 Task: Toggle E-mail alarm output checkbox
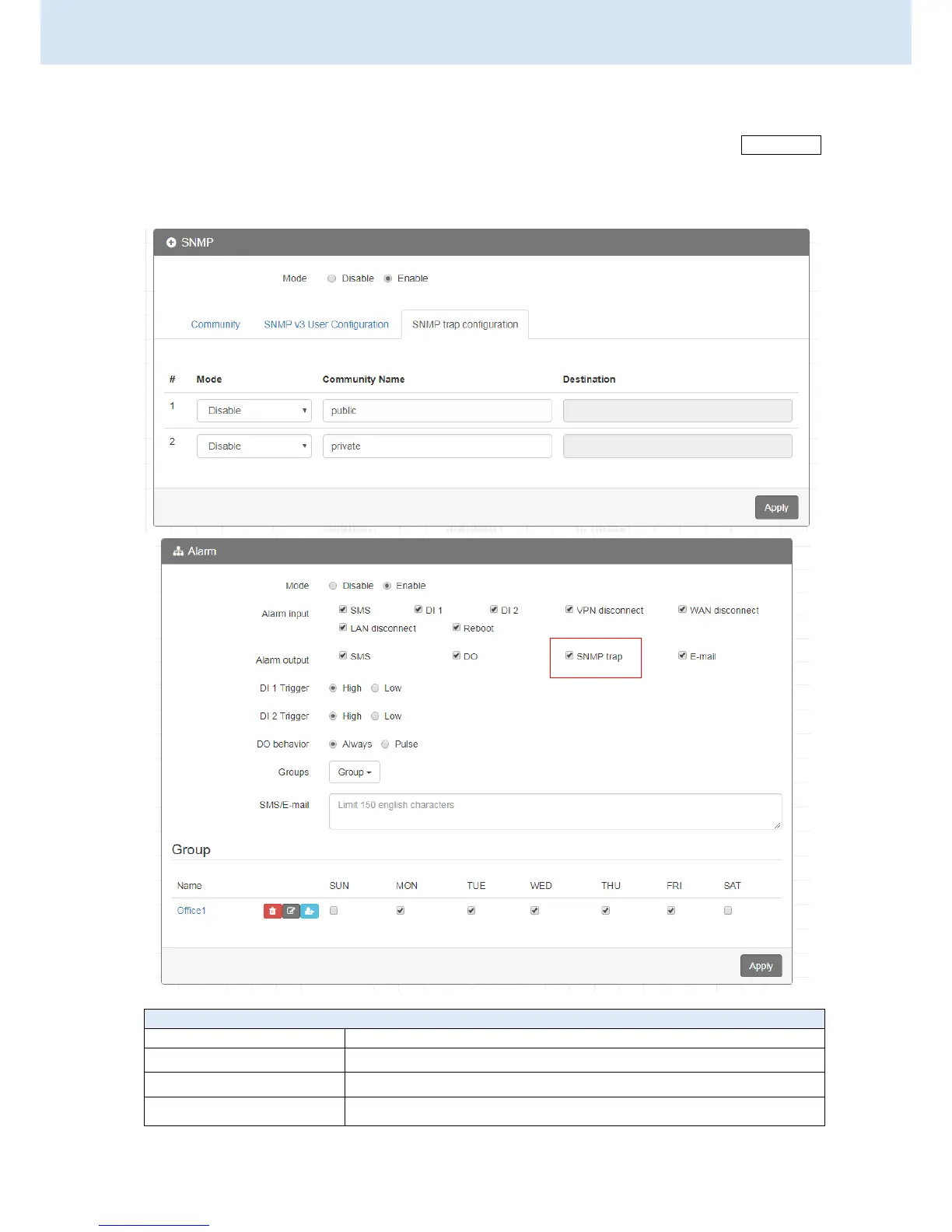[682, 656]
